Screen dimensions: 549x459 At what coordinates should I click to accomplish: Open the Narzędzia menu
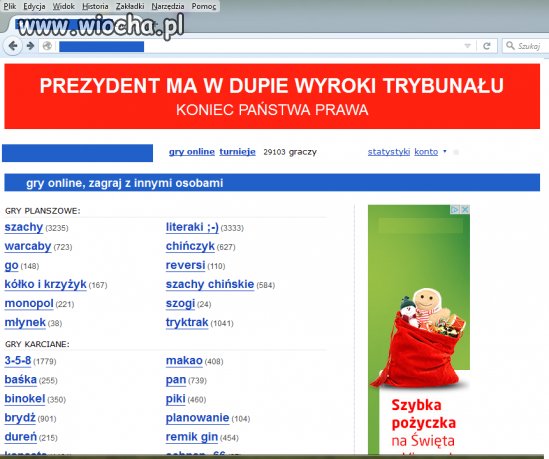pyautogui.click(x=168, y=6)
